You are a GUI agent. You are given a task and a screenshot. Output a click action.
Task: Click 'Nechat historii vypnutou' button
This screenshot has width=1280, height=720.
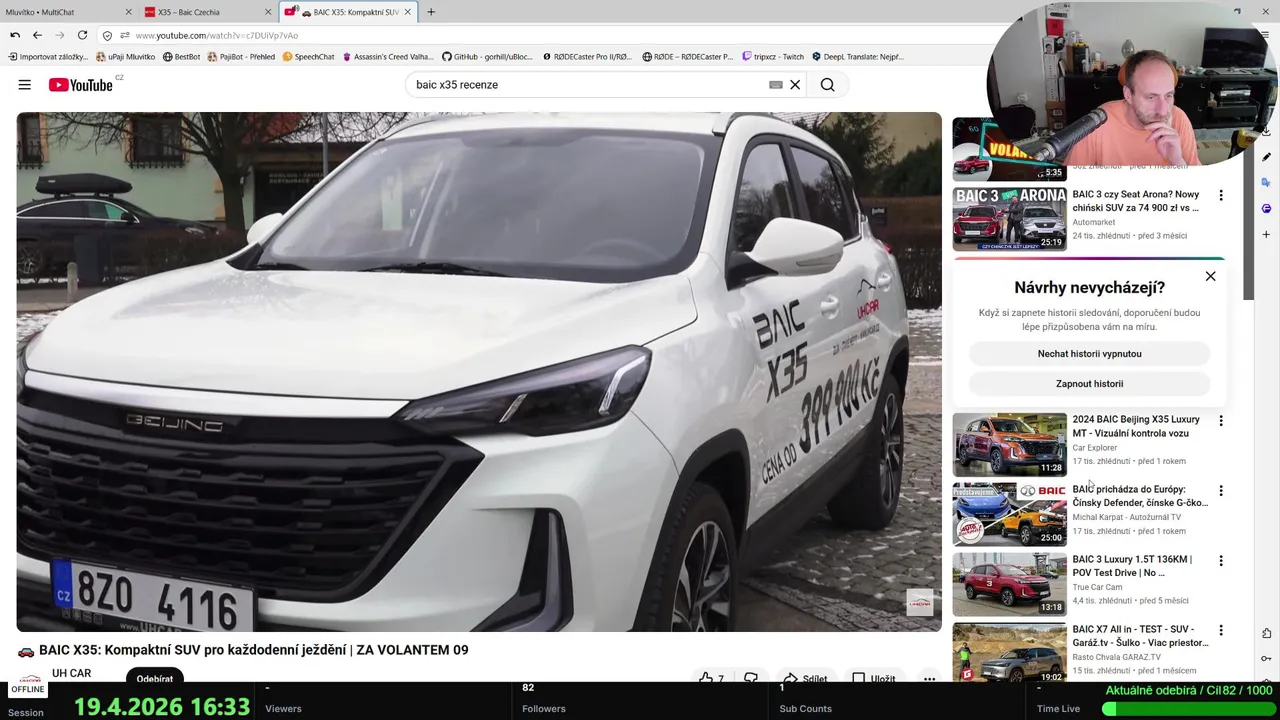tap(1089, 354)
